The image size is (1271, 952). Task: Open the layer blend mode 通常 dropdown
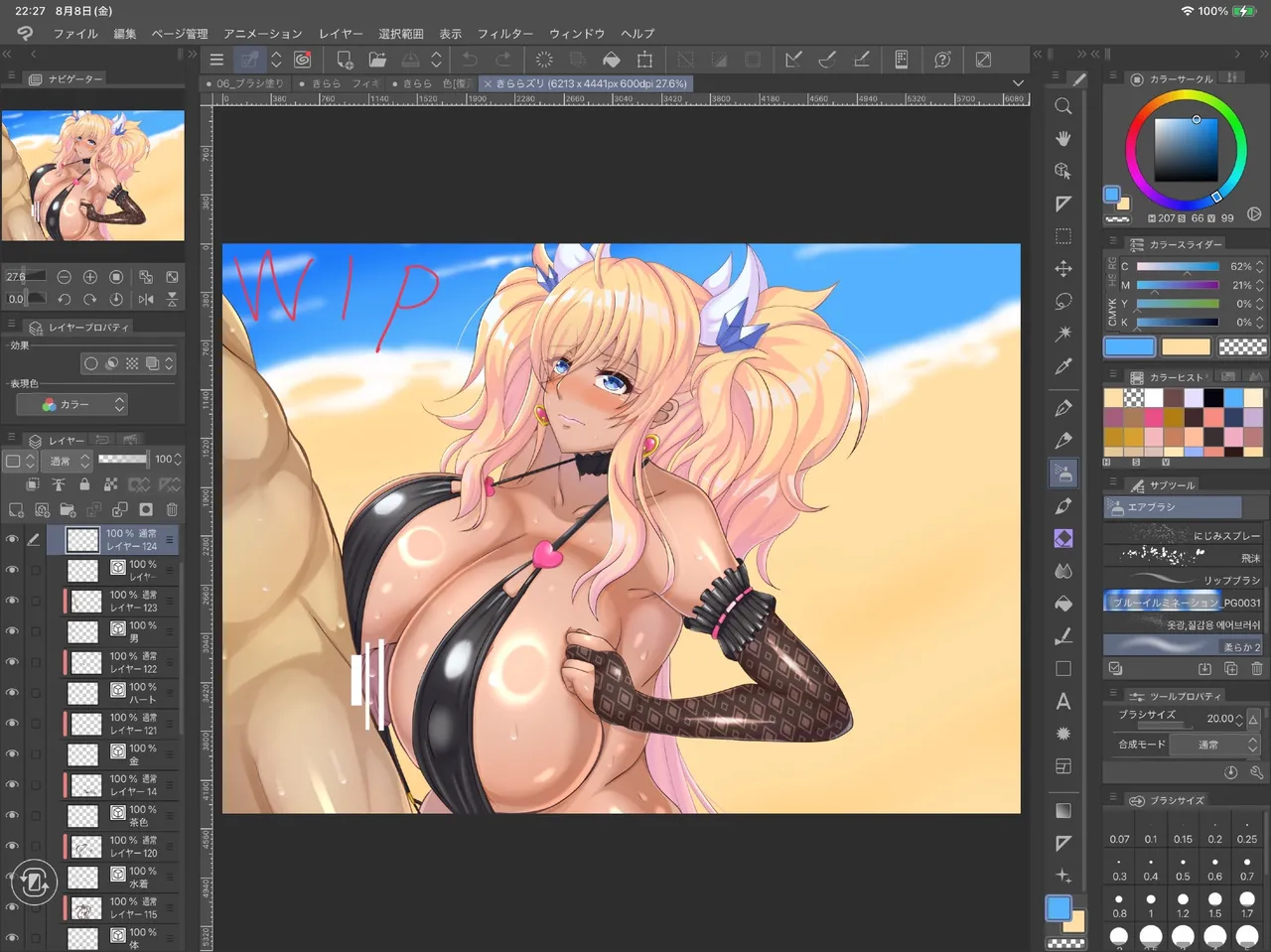tap(70, 461)
